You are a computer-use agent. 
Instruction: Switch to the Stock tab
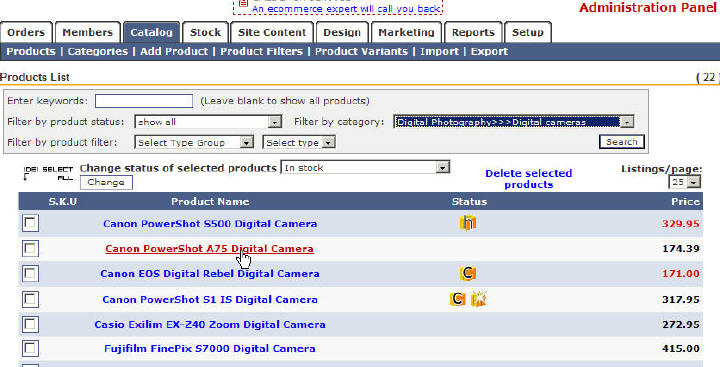(x=205, y=33)
